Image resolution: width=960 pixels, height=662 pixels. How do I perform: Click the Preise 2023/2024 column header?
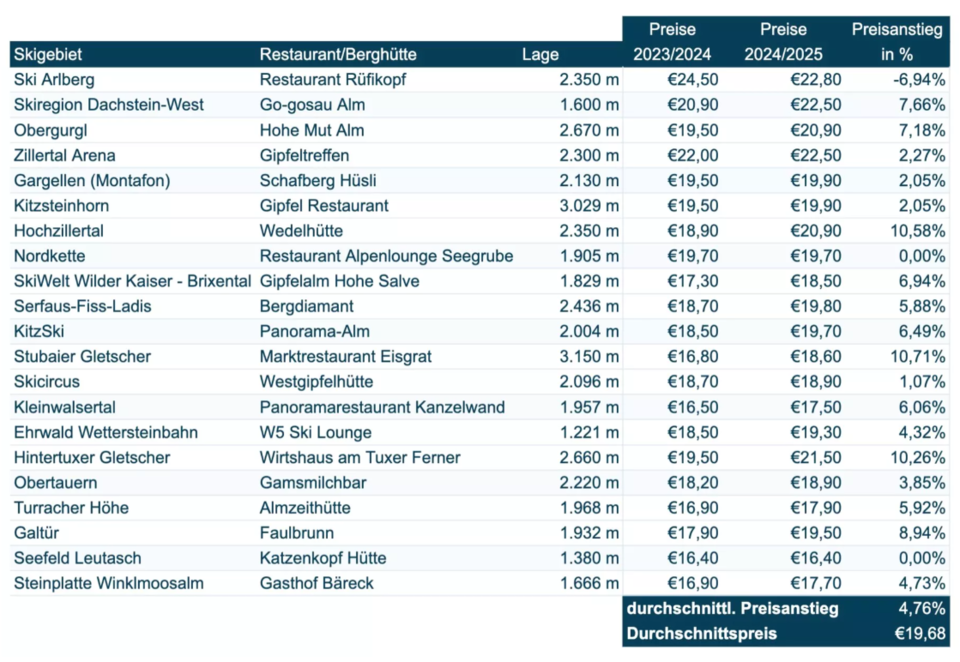tap(672, 42)
